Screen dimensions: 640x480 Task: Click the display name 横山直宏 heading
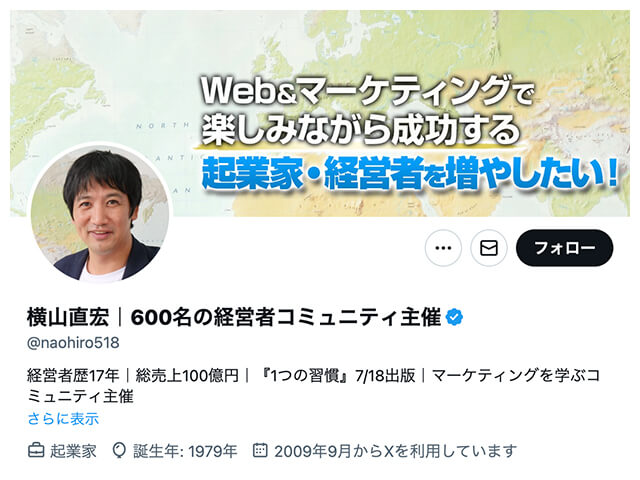[x=68, y=317]
